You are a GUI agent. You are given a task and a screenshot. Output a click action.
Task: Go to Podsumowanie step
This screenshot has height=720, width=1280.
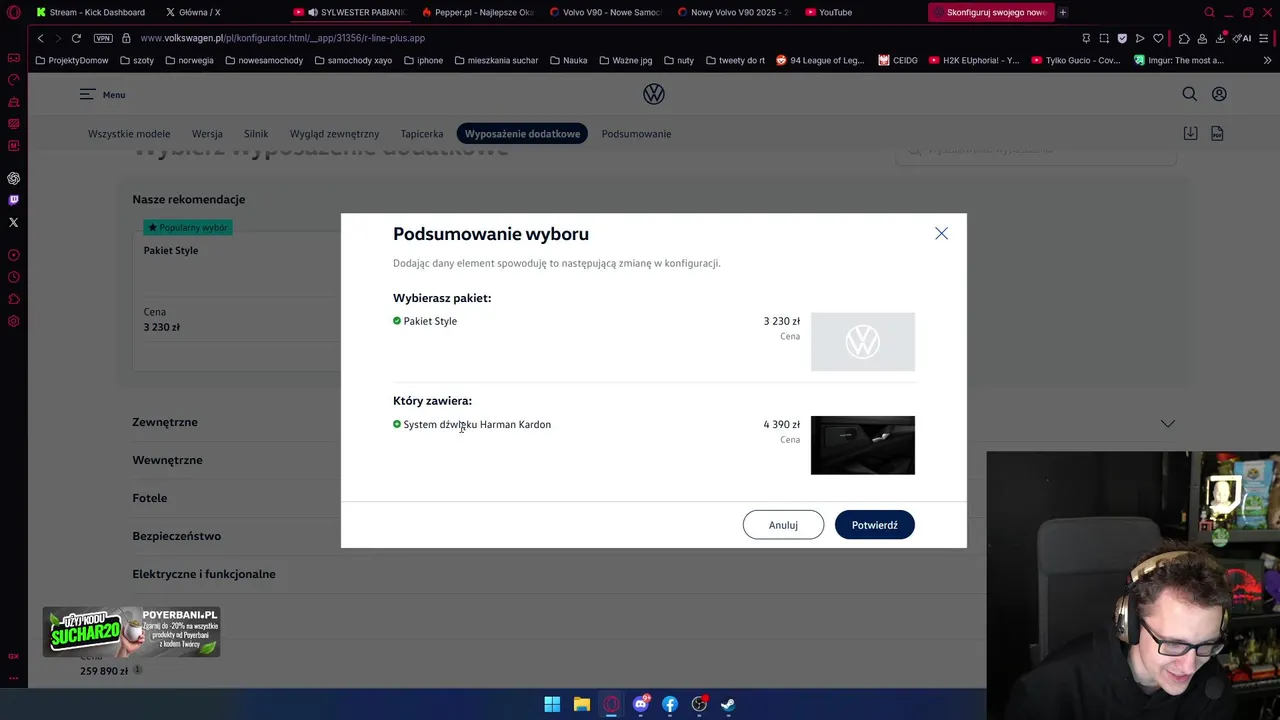point(636,134)
